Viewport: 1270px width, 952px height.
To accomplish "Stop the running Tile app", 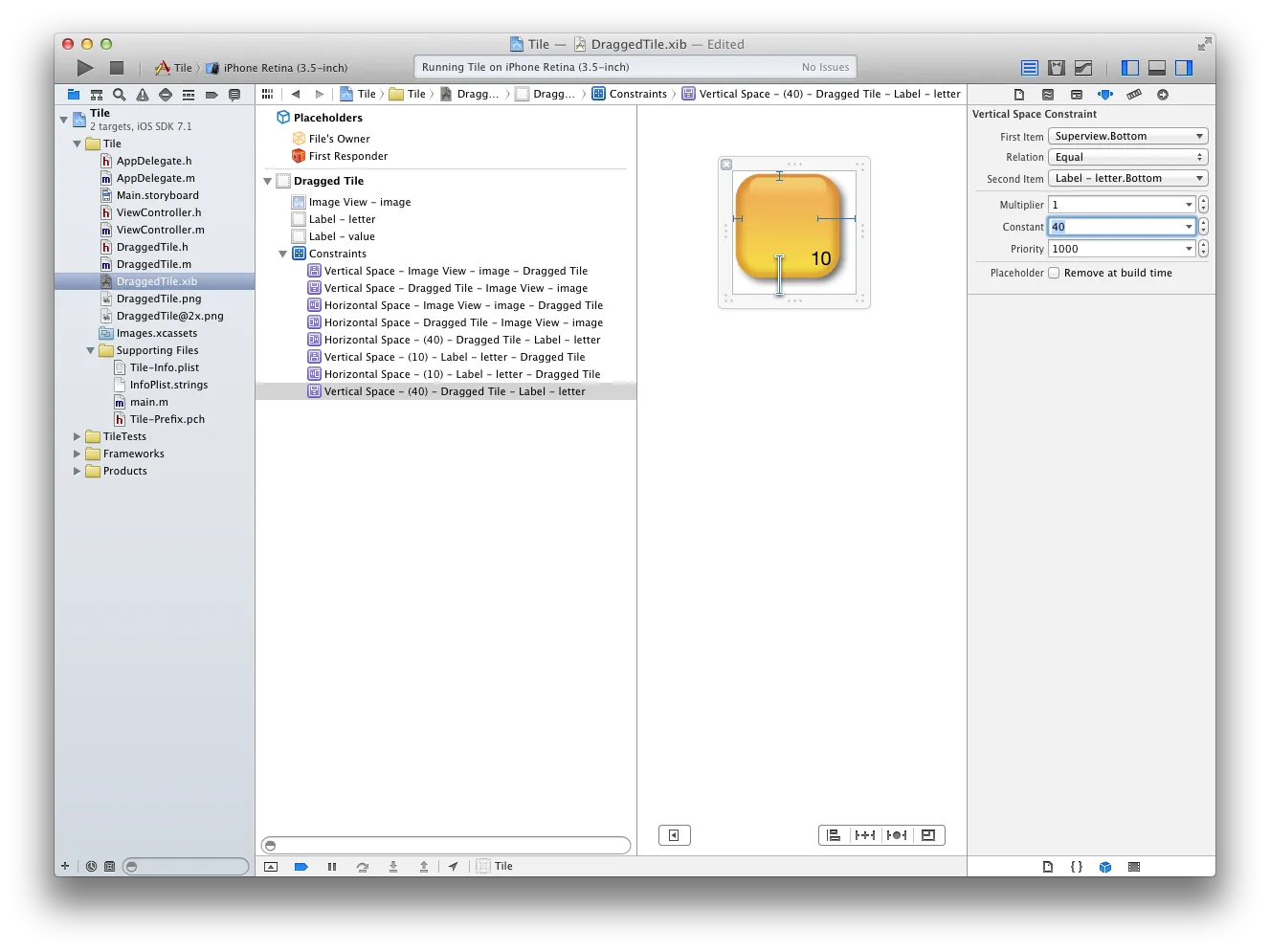I will click(117, 67).
